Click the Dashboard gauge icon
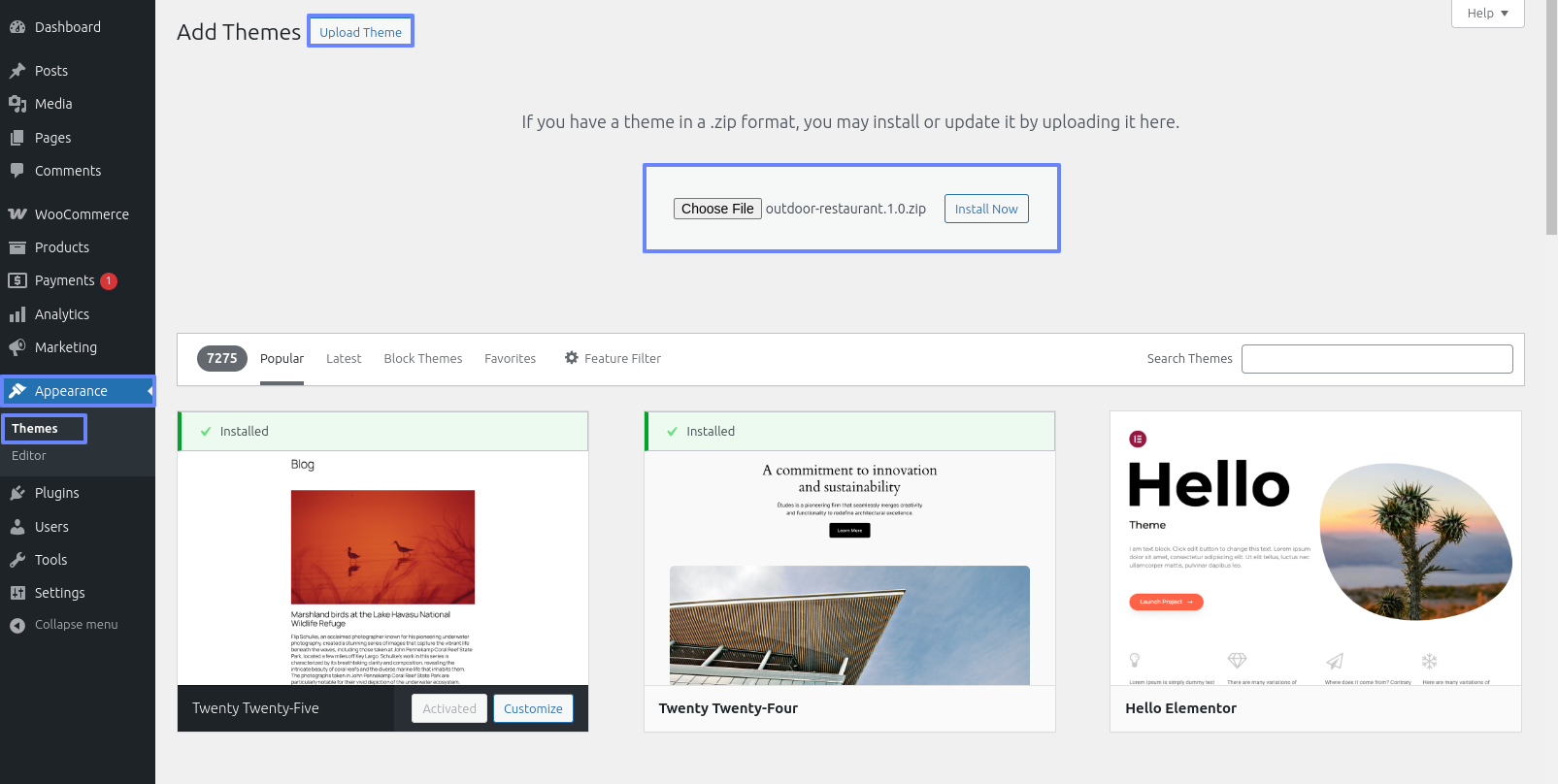The image size is (1558, 784). coord(17,27)
